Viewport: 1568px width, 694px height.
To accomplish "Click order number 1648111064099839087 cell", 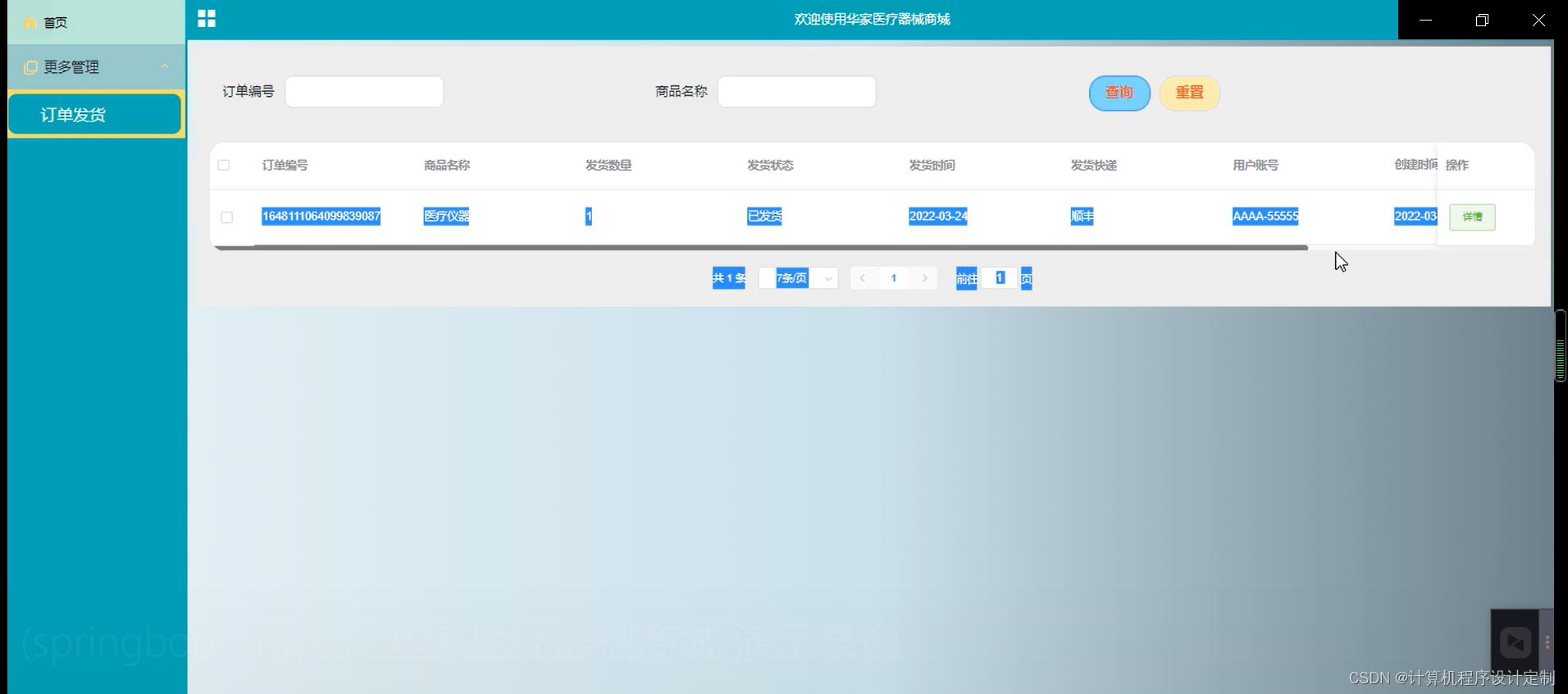I will [x=321, y=217].
